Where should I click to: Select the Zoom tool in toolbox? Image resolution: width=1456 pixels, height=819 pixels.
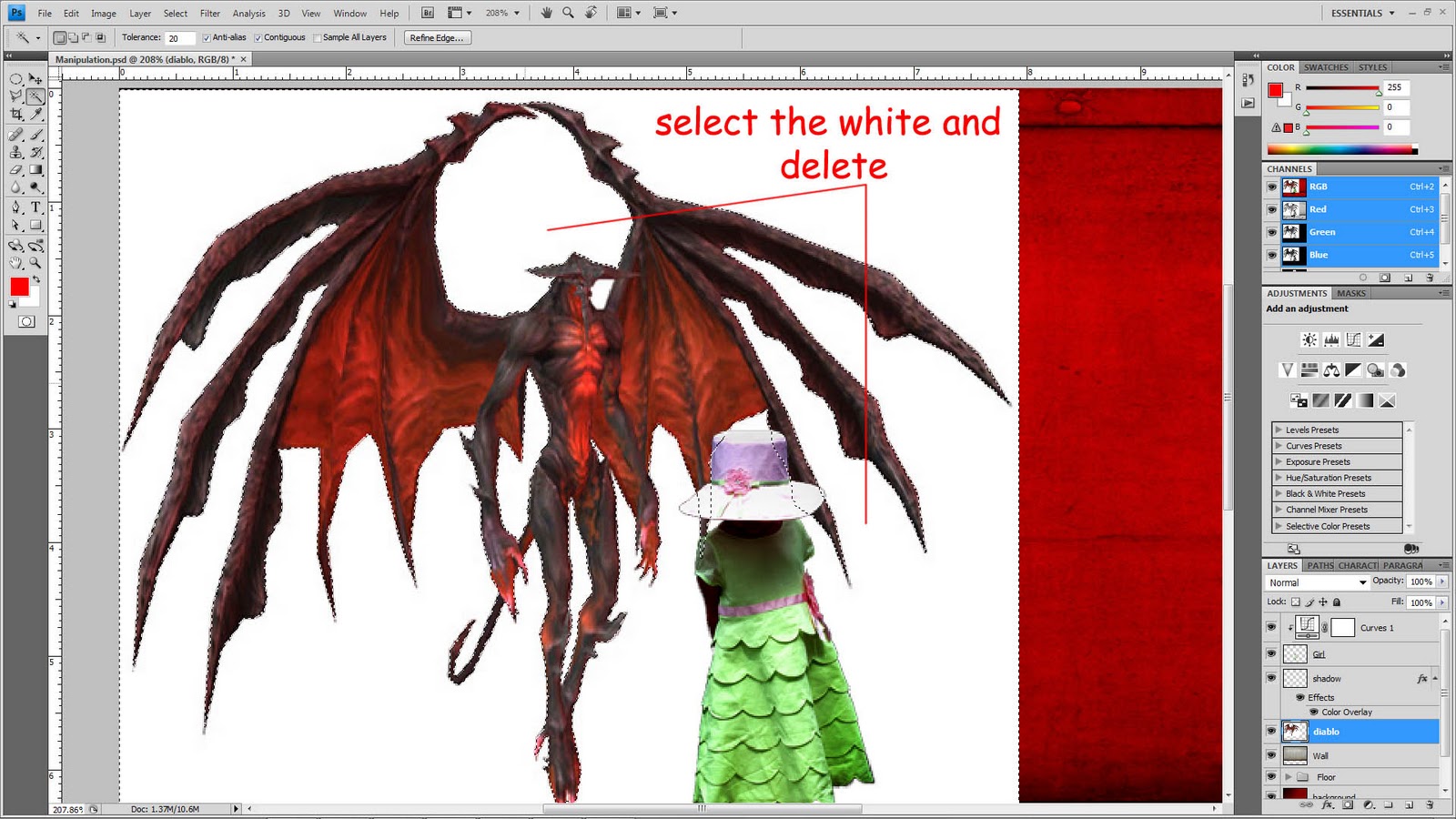pos(35,263)
